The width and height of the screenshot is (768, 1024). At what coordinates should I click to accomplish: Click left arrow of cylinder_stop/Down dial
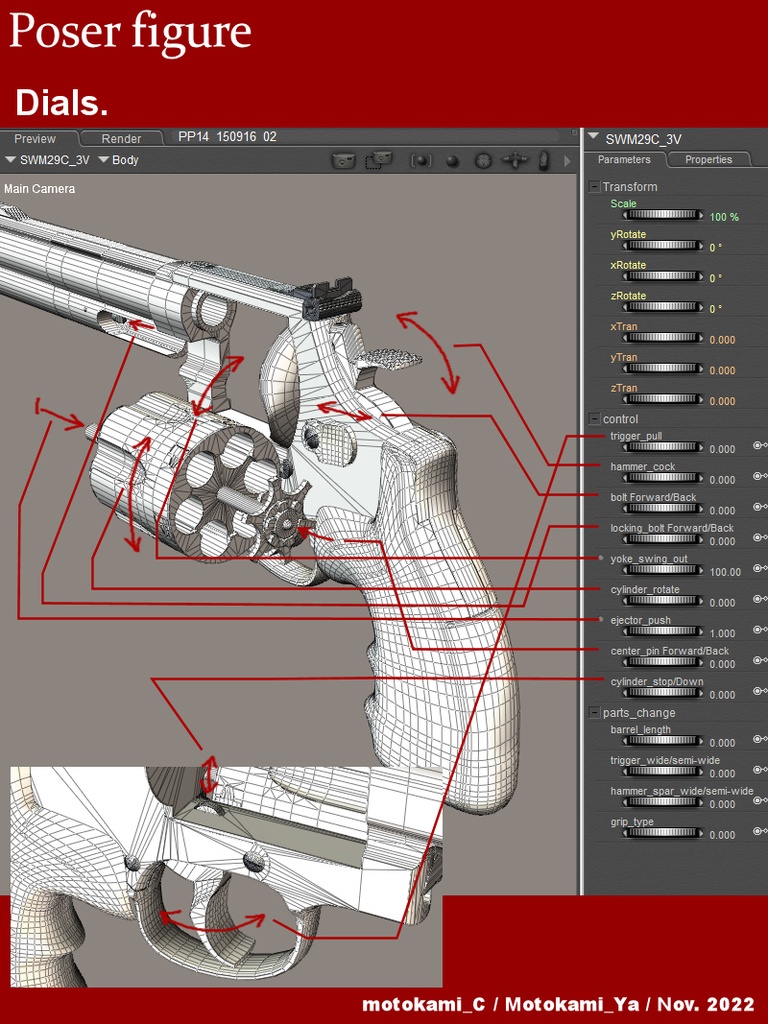pyautogui.click(x=626, y=693)
